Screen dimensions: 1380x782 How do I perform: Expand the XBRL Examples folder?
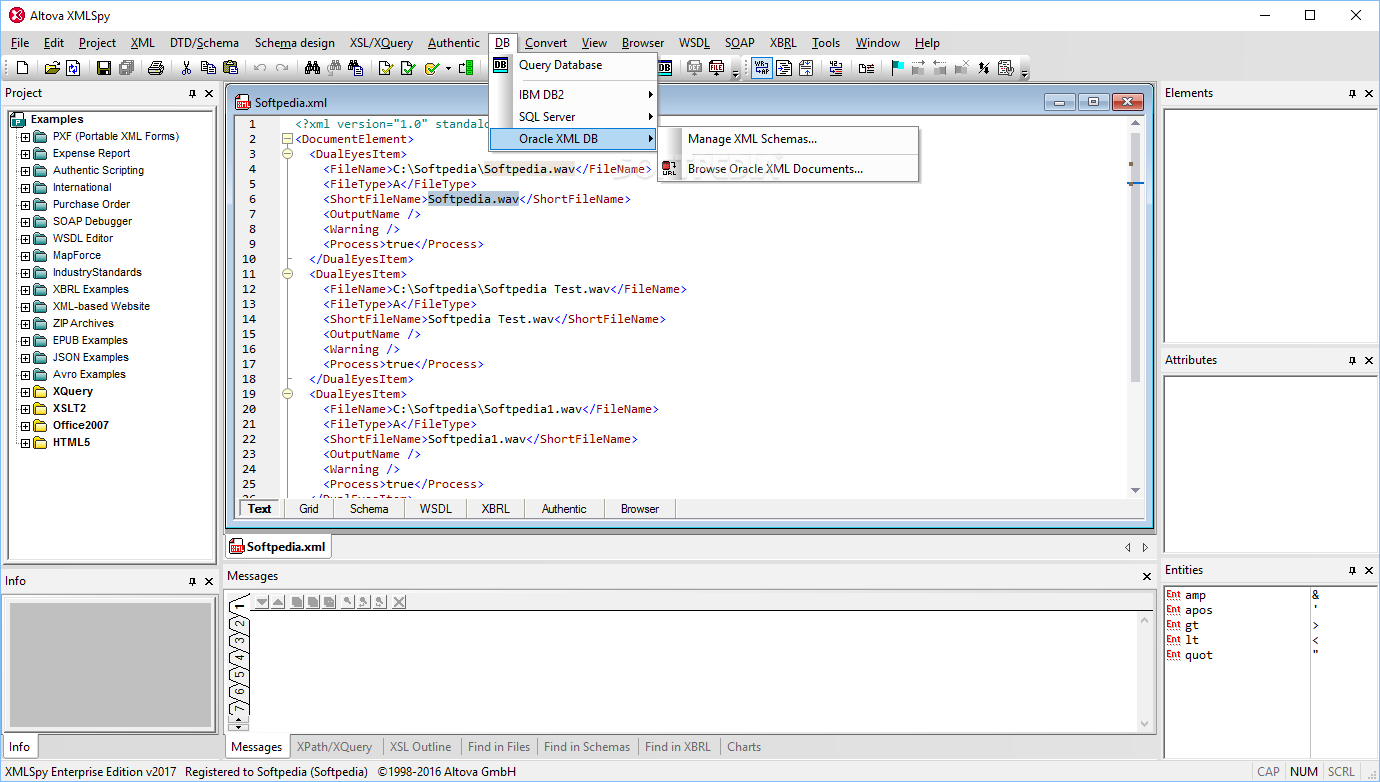click(x=25, y=290)
